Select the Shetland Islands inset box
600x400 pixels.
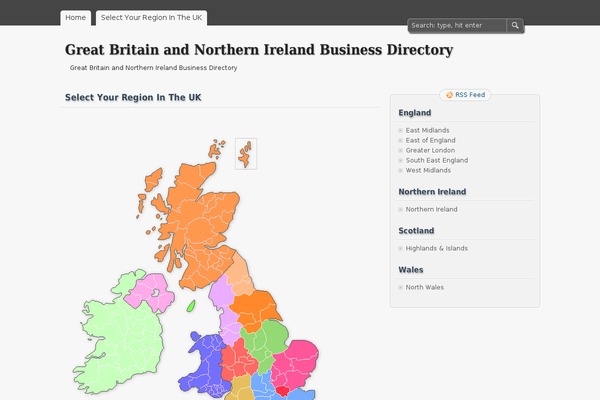pos(246,154)
